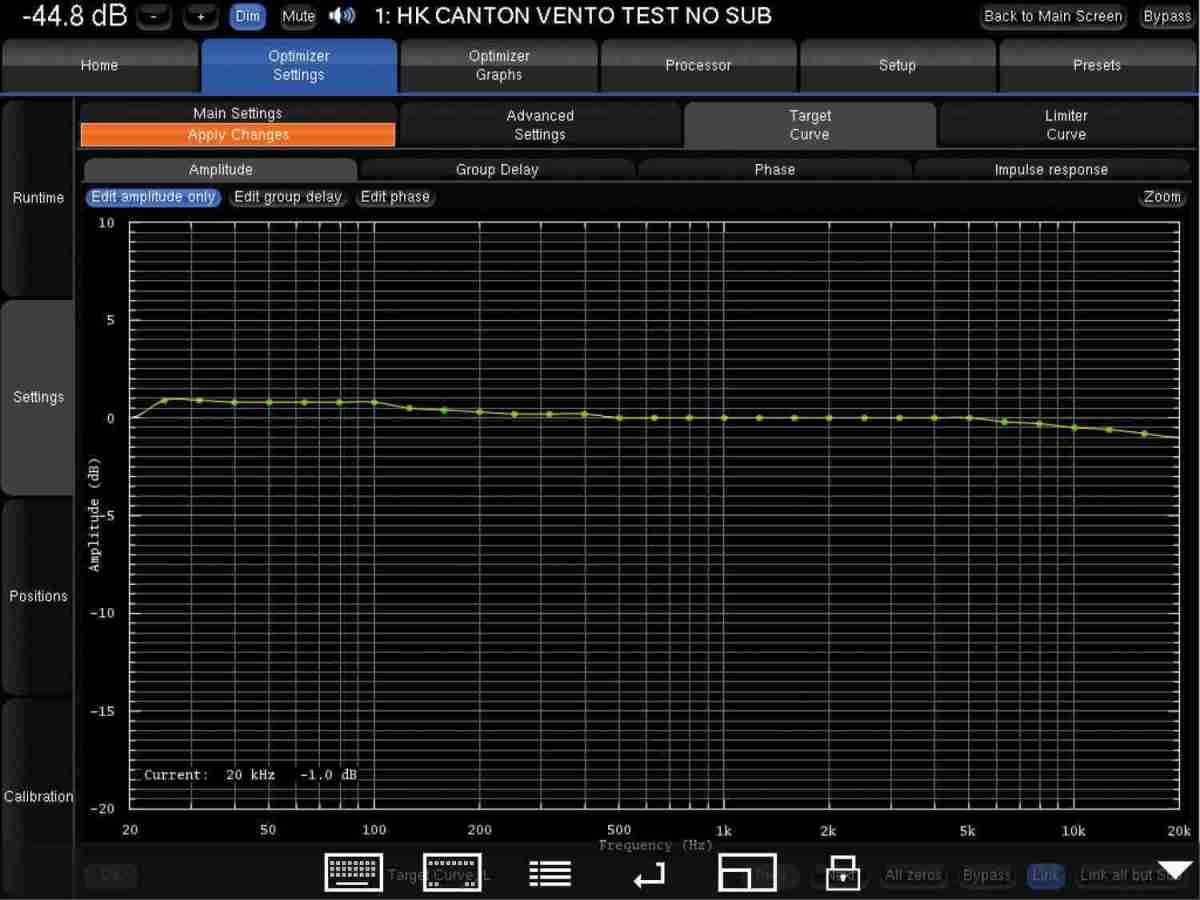Open Main Settings sub-tab
Viewport: 1200px width, 900px height.
point(238,113)
